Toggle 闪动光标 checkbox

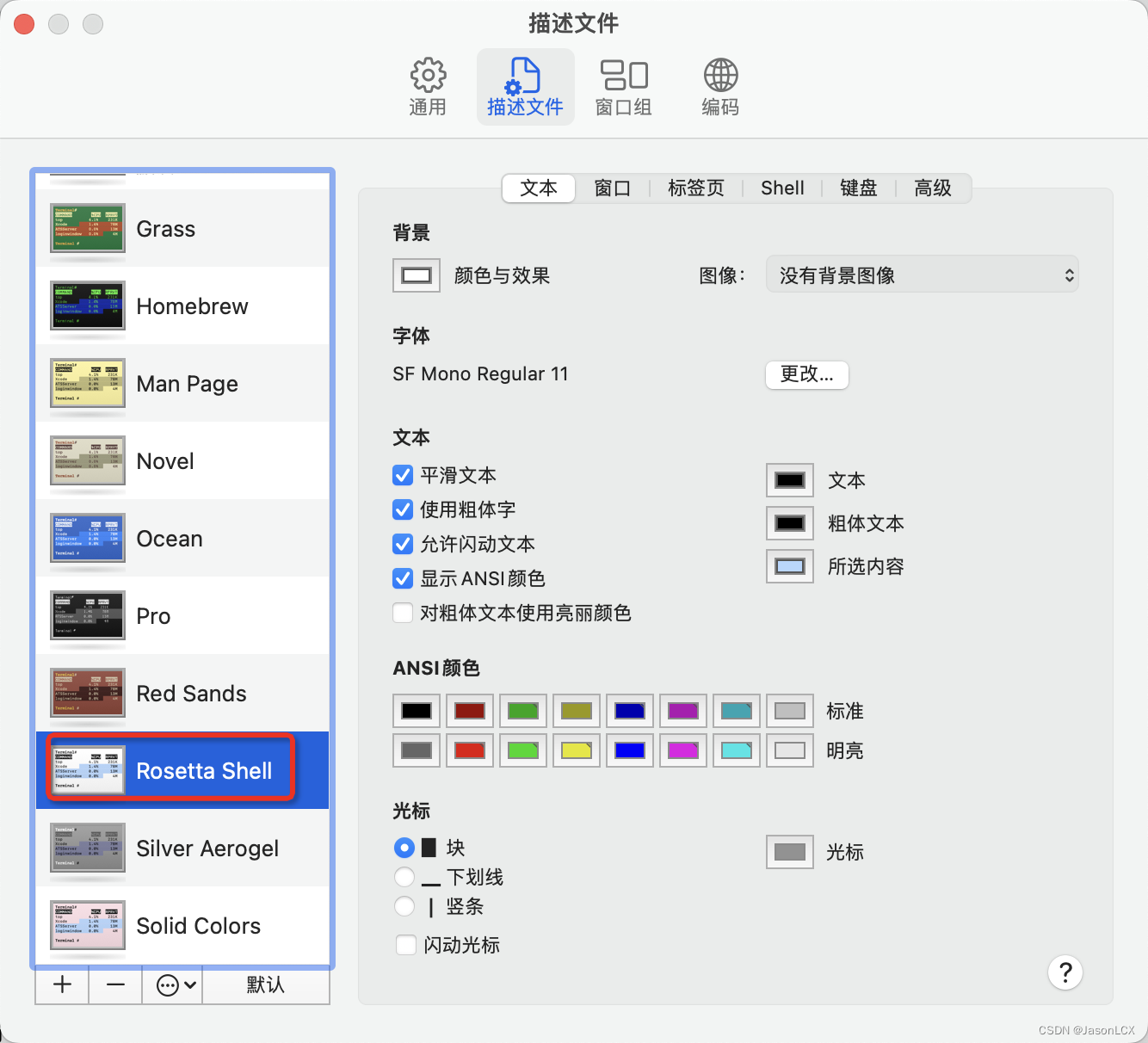405,944
